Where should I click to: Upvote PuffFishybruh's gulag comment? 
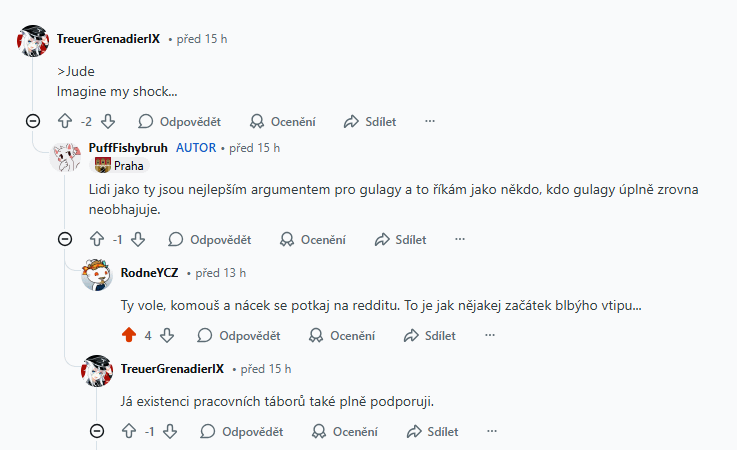[97, 239]
